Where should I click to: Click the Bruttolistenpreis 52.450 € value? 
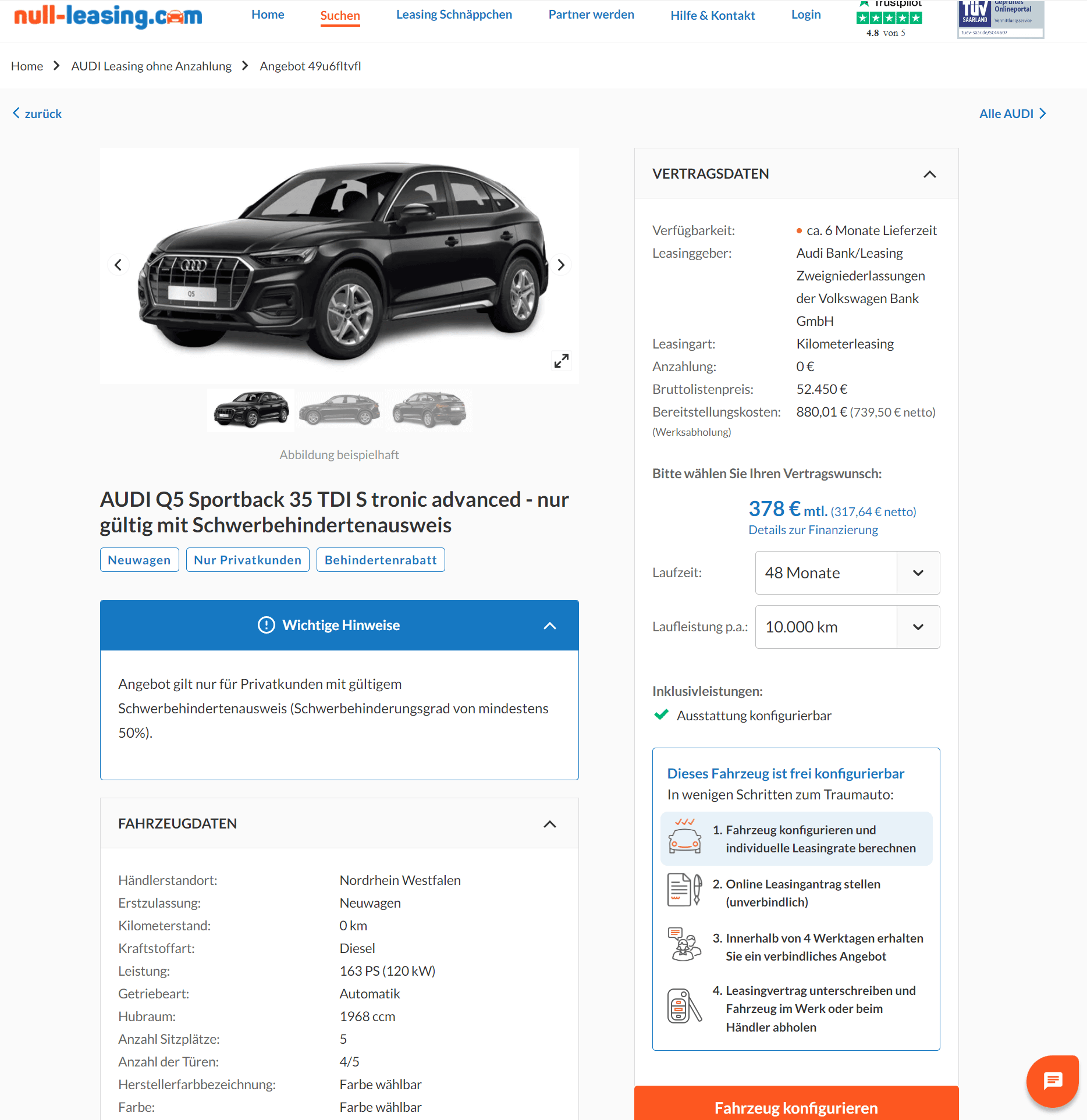pos(822,389)
